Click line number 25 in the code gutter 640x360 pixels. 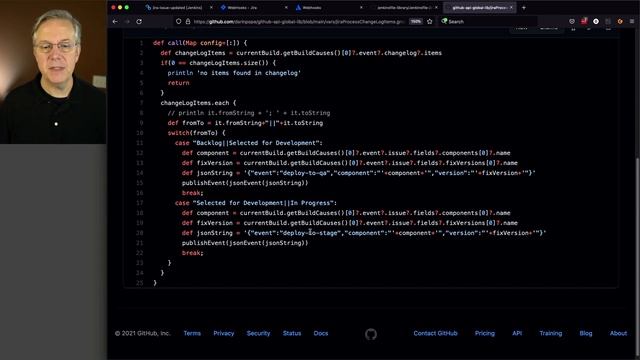140,283
